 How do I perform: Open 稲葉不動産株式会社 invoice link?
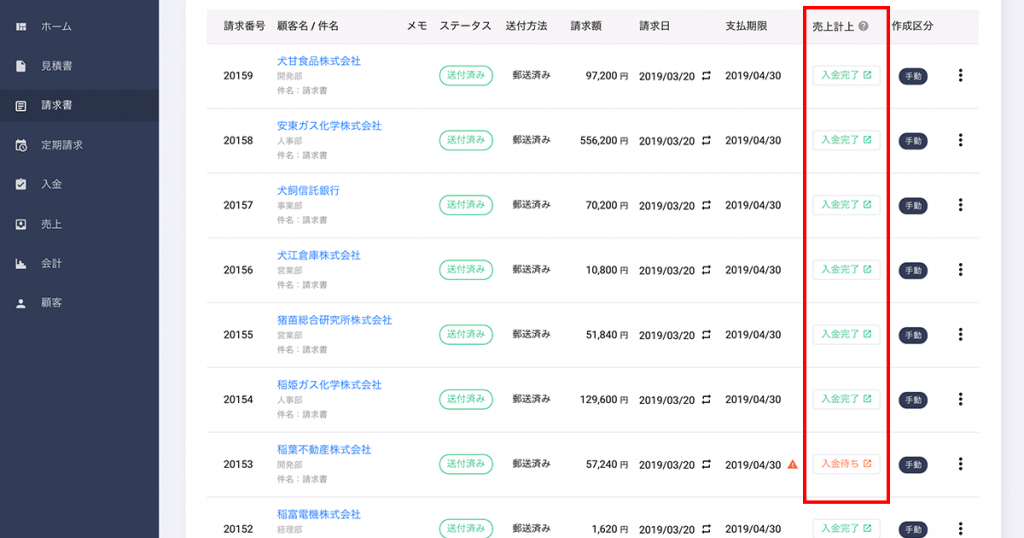[324, 449]
